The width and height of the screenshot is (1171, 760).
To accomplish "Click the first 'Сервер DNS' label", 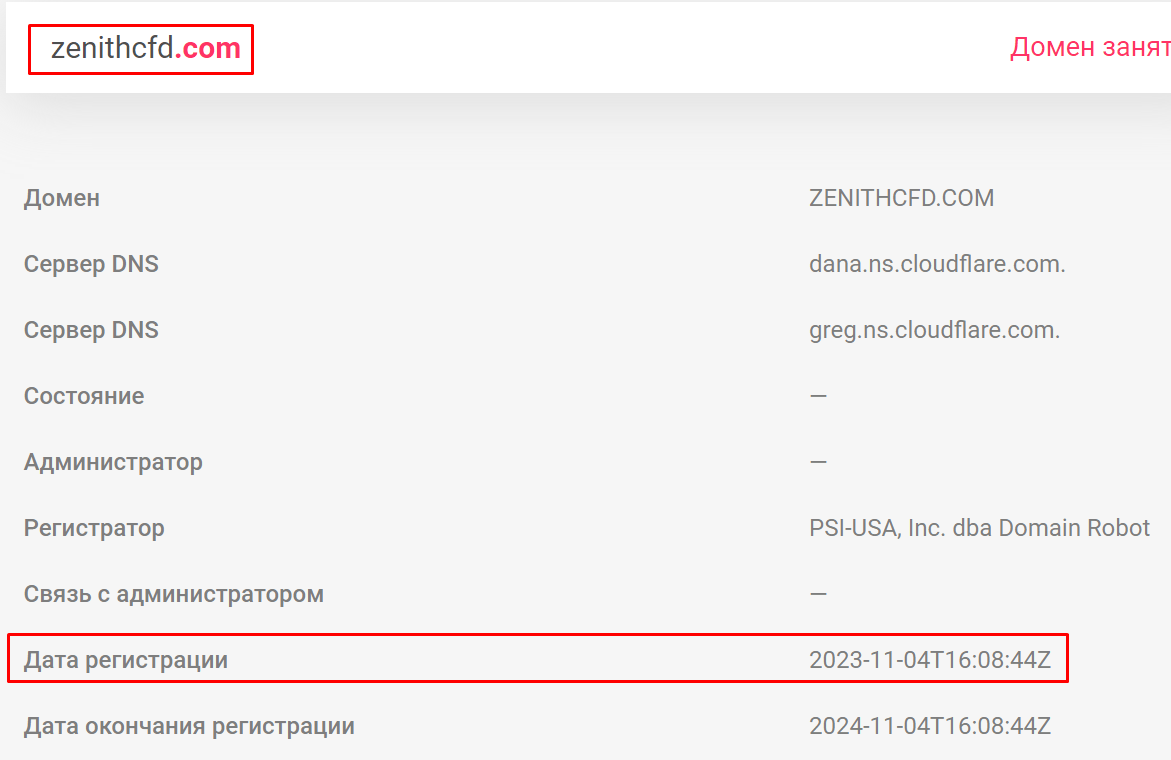I will 91,264.
